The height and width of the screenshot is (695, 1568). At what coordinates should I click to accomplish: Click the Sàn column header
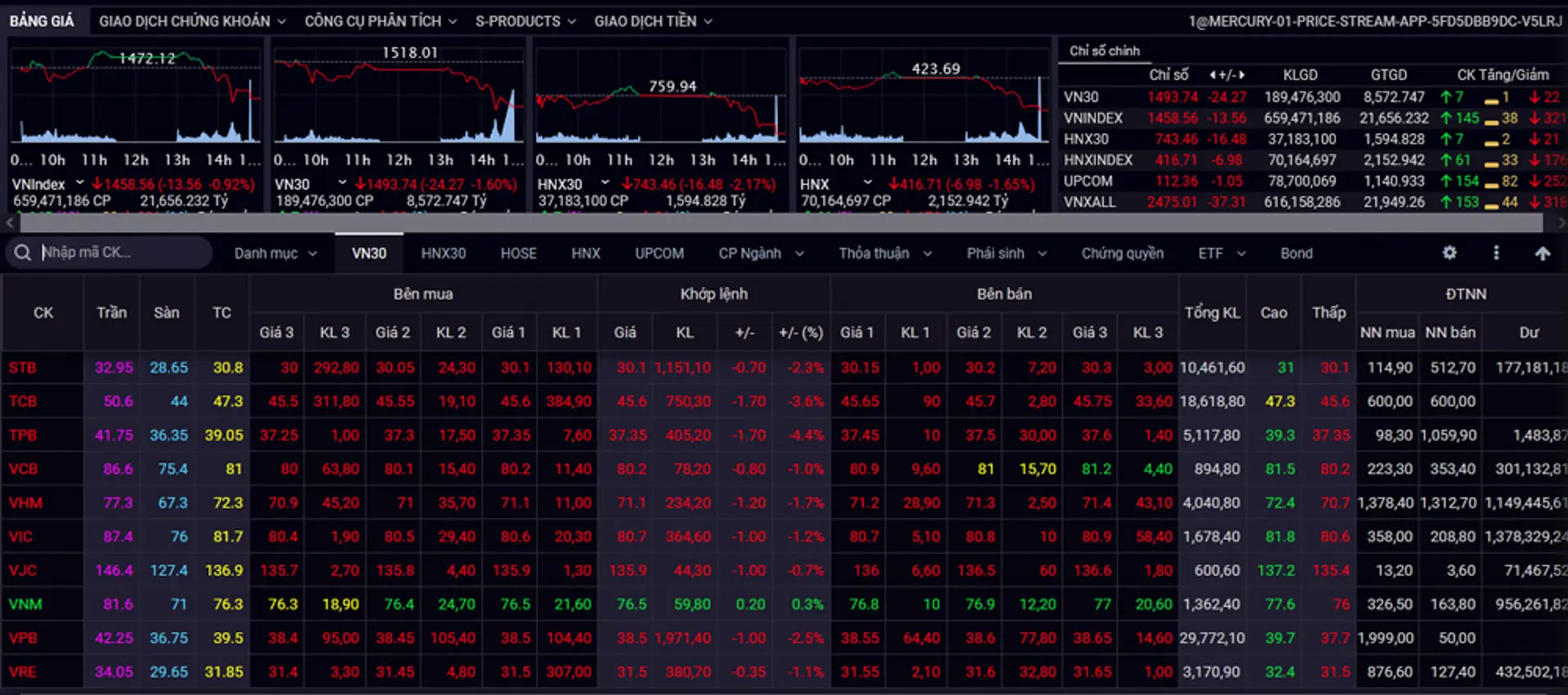tap(167, 313)
